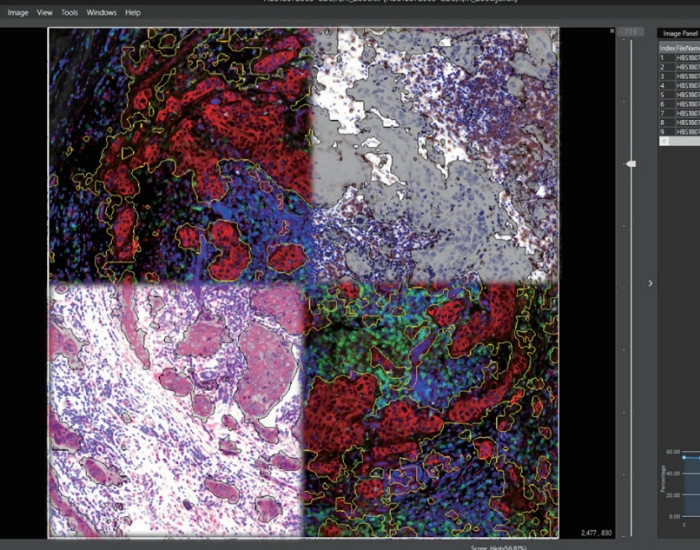Click the FileName column header
The image size is (700, 550).
pos(688,48)
